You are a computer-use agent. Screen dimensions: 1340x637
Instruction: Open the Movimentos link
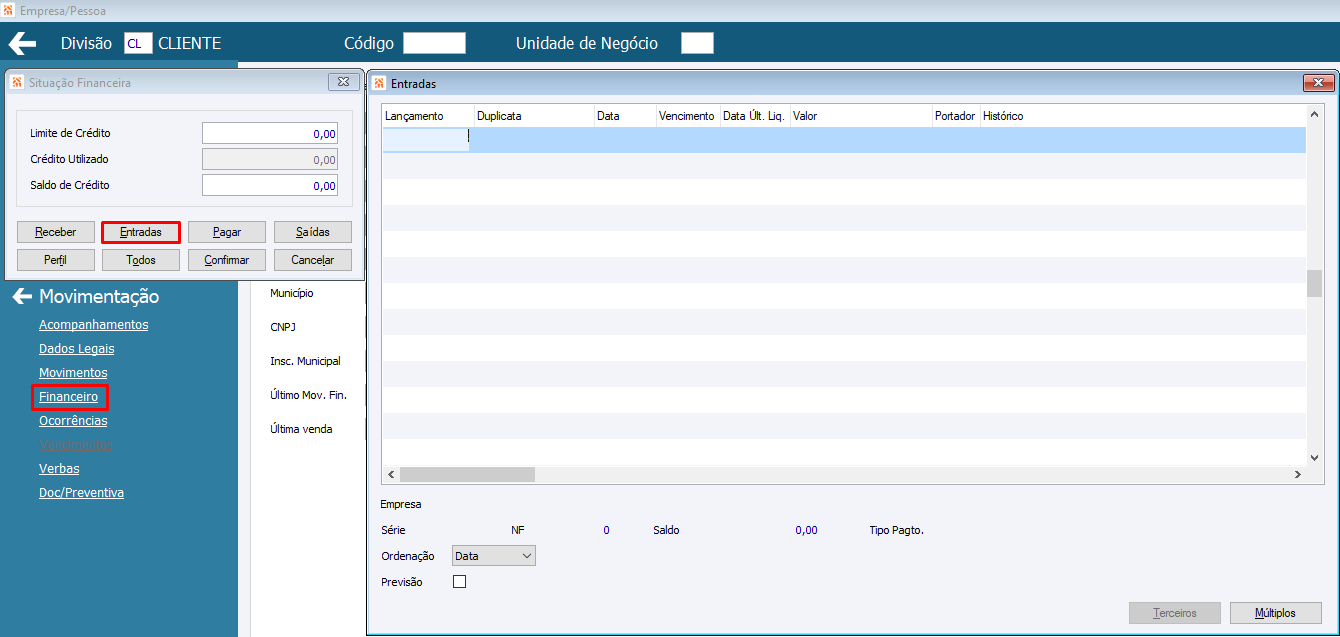click(73, 373)
